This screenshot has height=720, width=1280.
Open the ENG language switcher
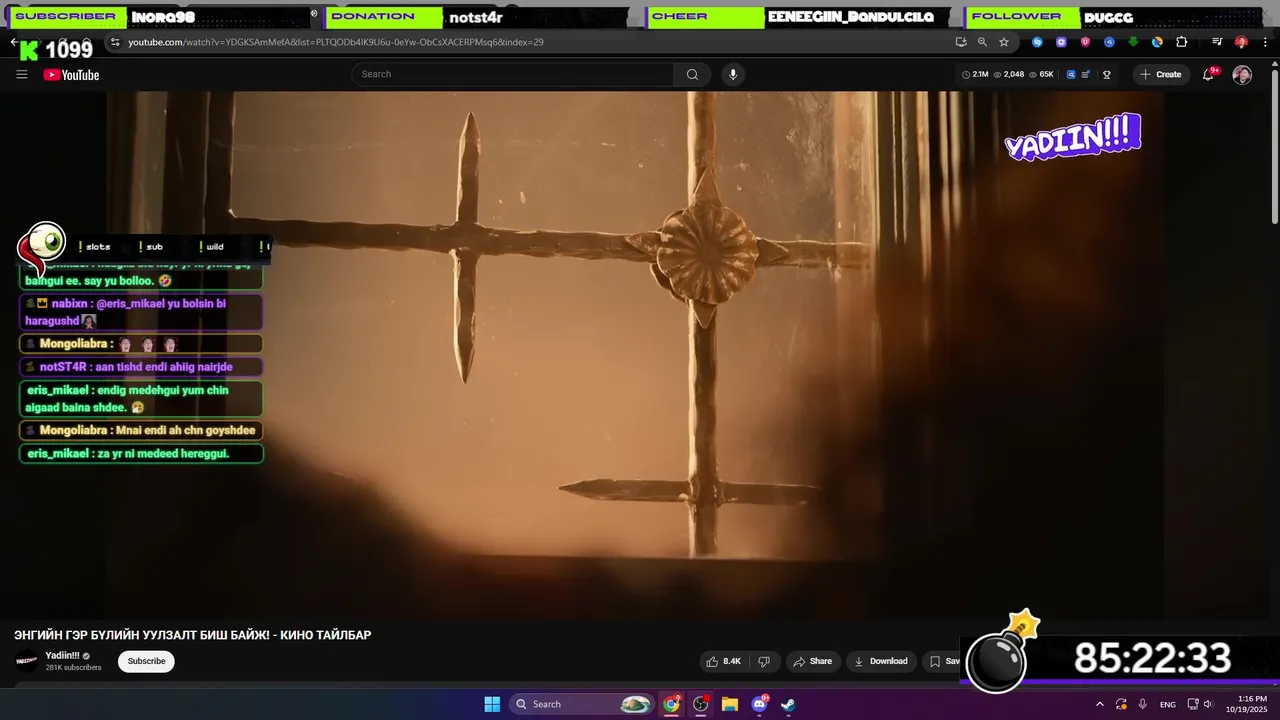point(1168,704)
